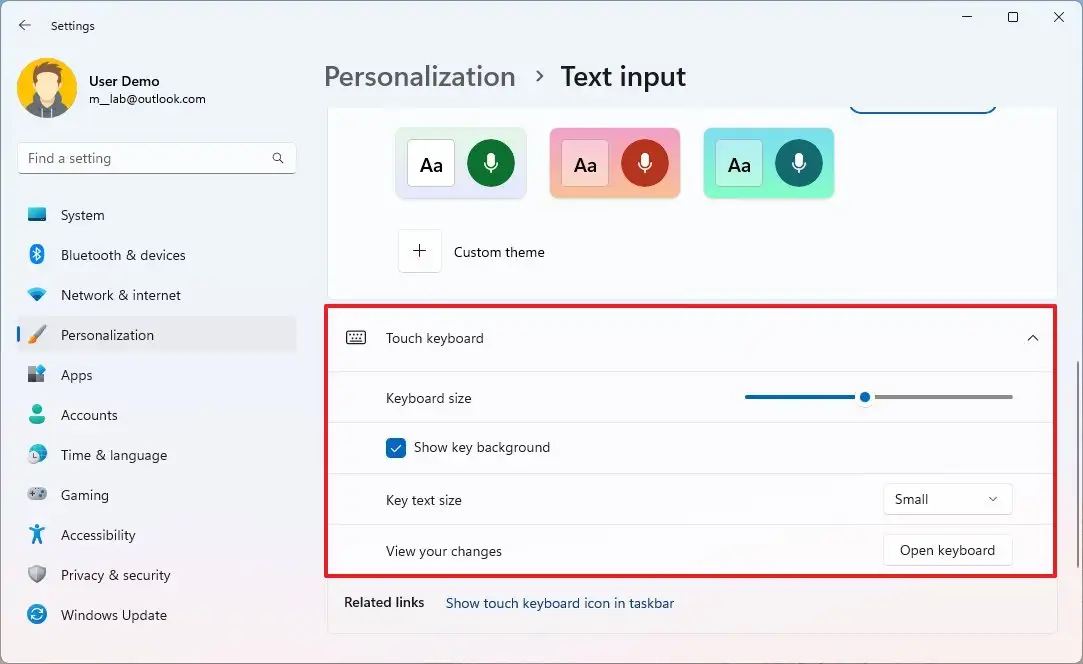Click the Keyboard size slider handle
This screenshot has height=664, width=1083.
tap(865, 397)
